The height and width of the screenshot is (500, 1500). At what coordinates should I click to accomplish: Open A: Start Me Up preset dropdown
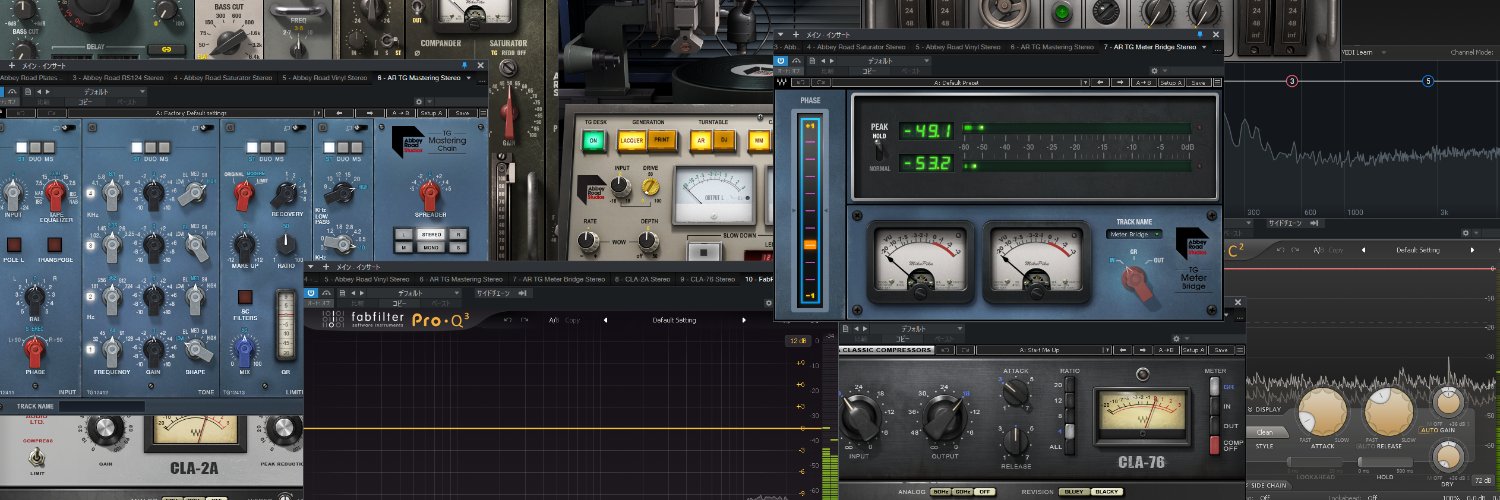pos(1043,350)
